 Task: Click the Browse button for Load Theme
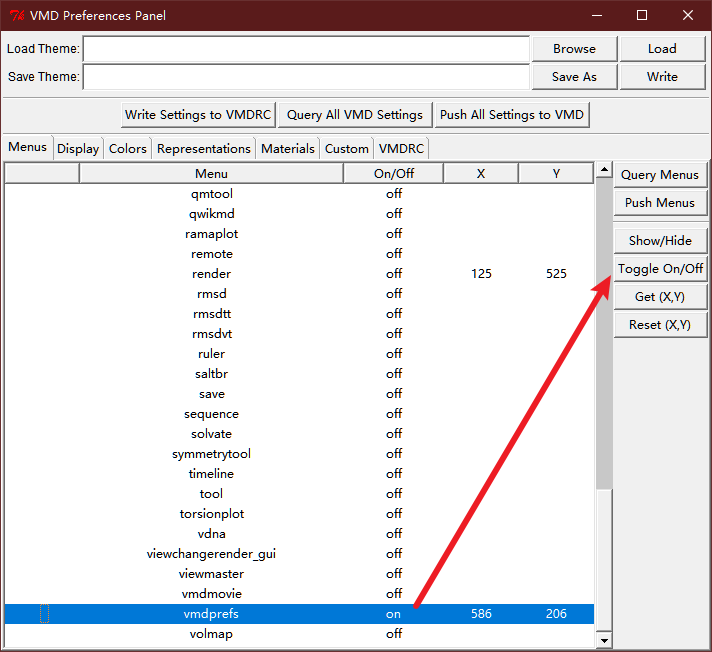coord(574,49)
